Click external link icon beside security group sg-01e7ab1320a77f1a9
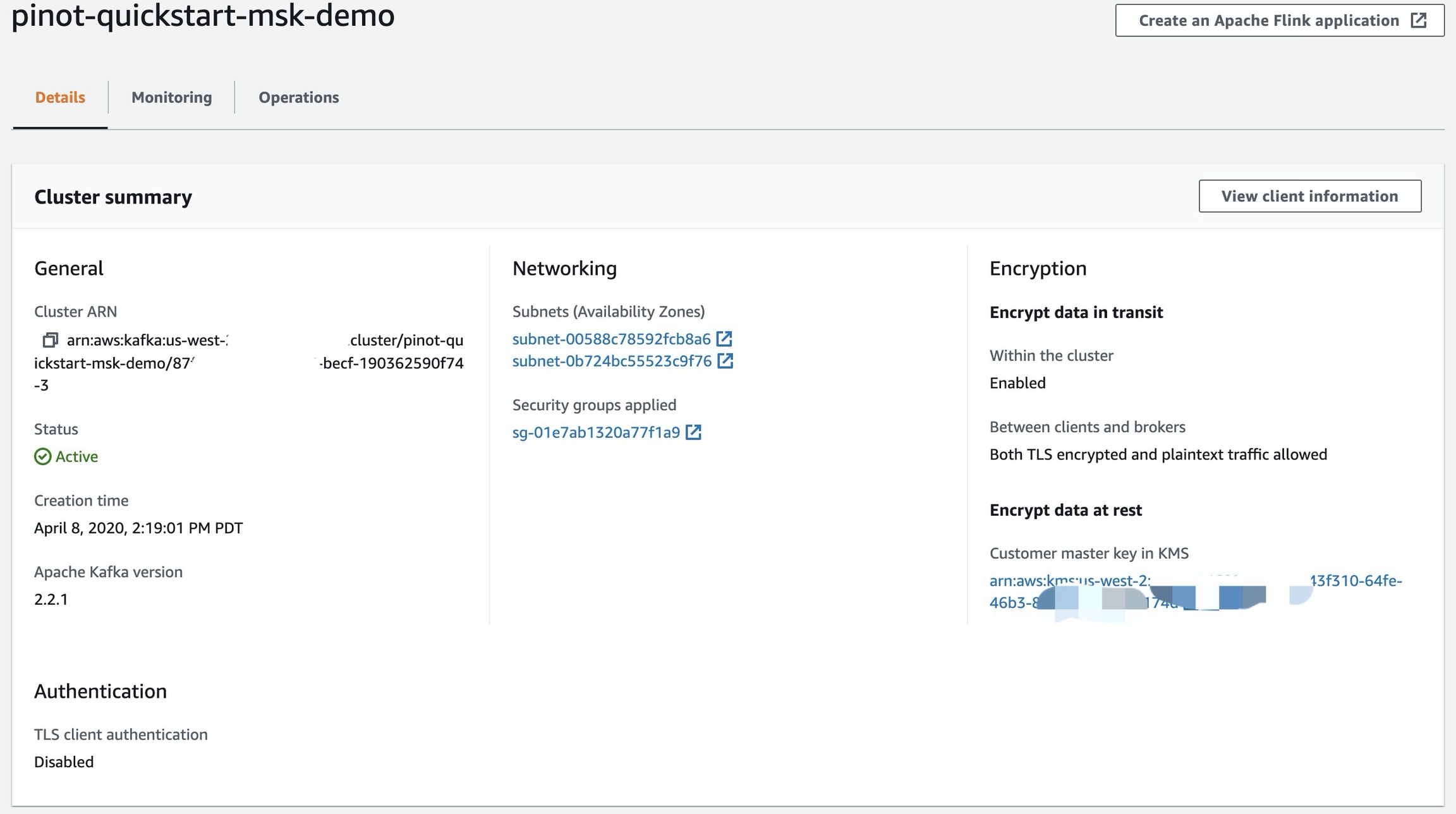 pos(694,432)
